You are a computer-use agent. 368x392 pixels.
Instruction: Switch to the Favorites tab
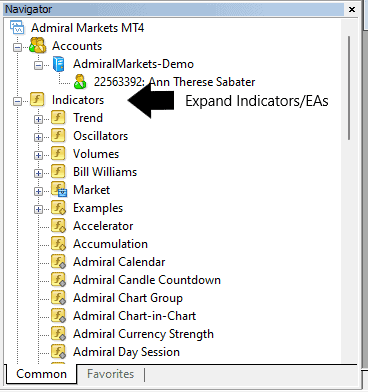[x=110, y=374]
